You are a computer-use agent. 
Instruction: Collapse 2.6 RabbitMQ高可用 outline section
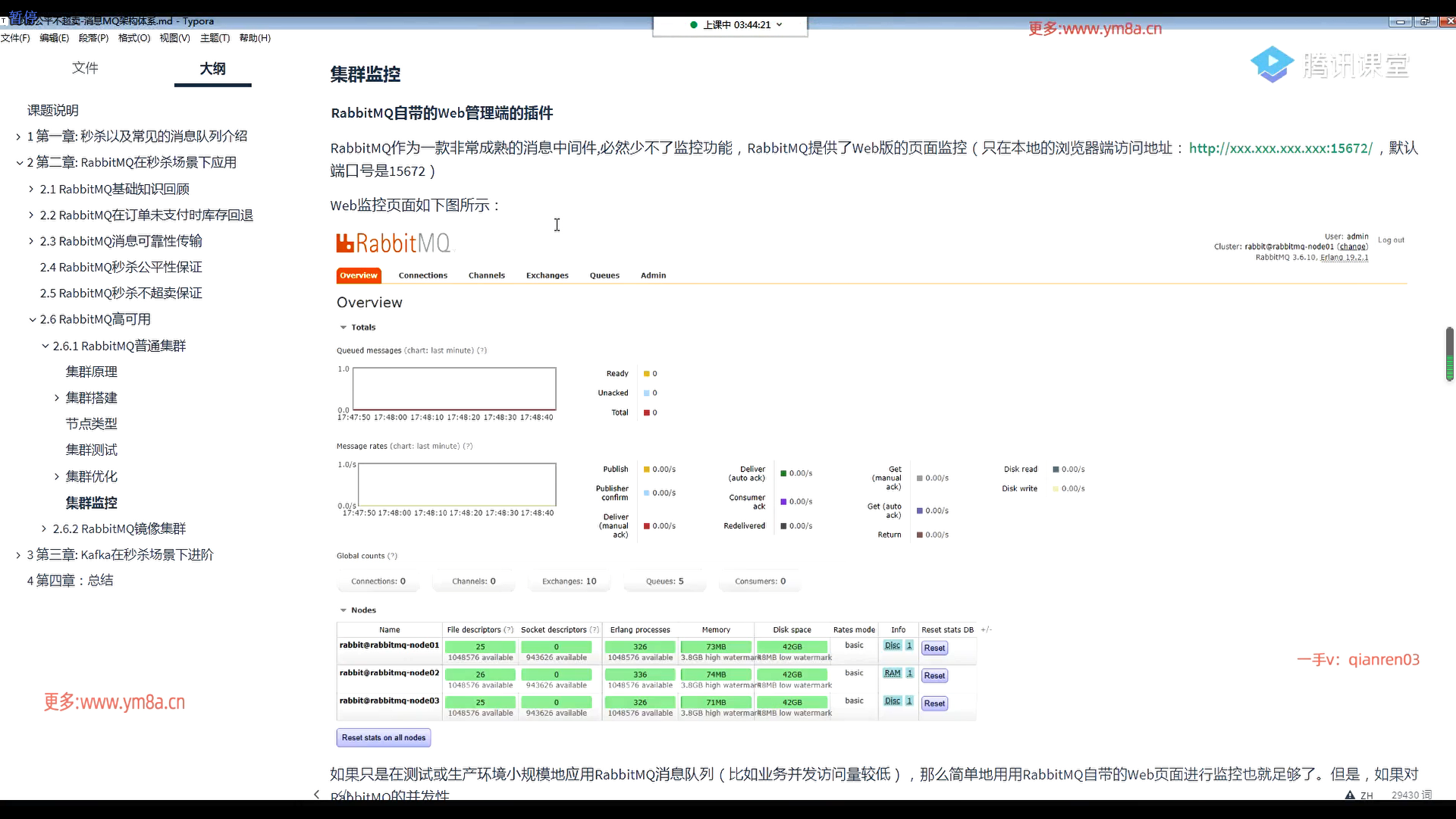pyautogui.click(x=32, y=320)
